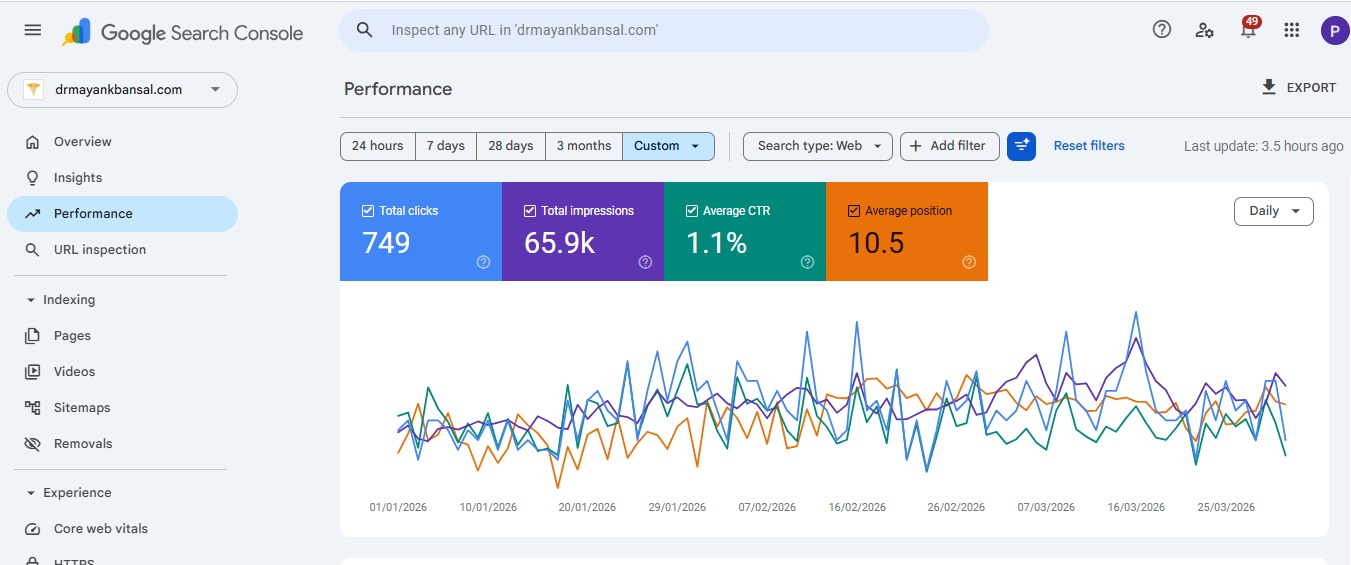The width and height of the screenshot is (1351, 565).
Task: Click the Core web vitals gauge icon
Action: 33,529
